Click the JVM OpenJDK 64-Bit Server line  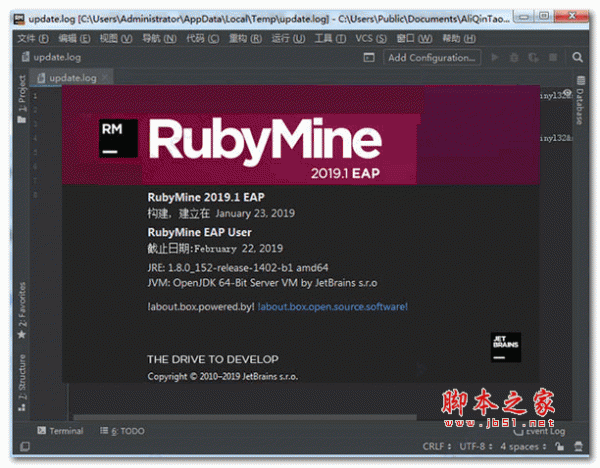click(262, 283)
